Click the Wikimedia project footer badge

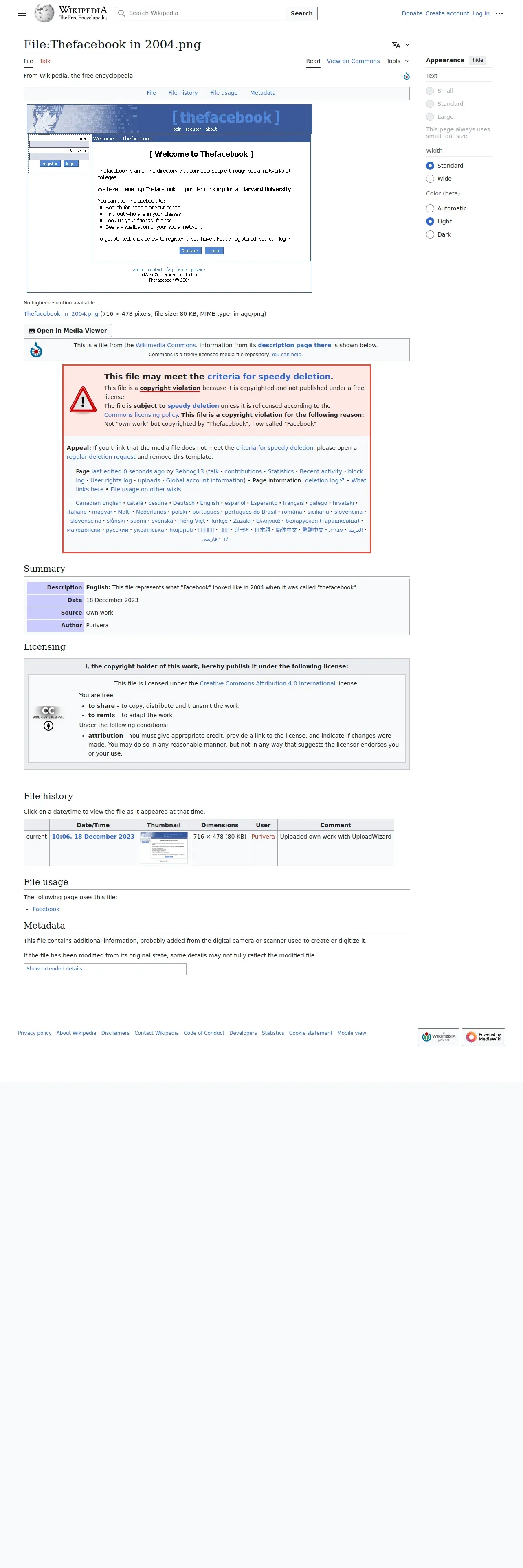438,1037
